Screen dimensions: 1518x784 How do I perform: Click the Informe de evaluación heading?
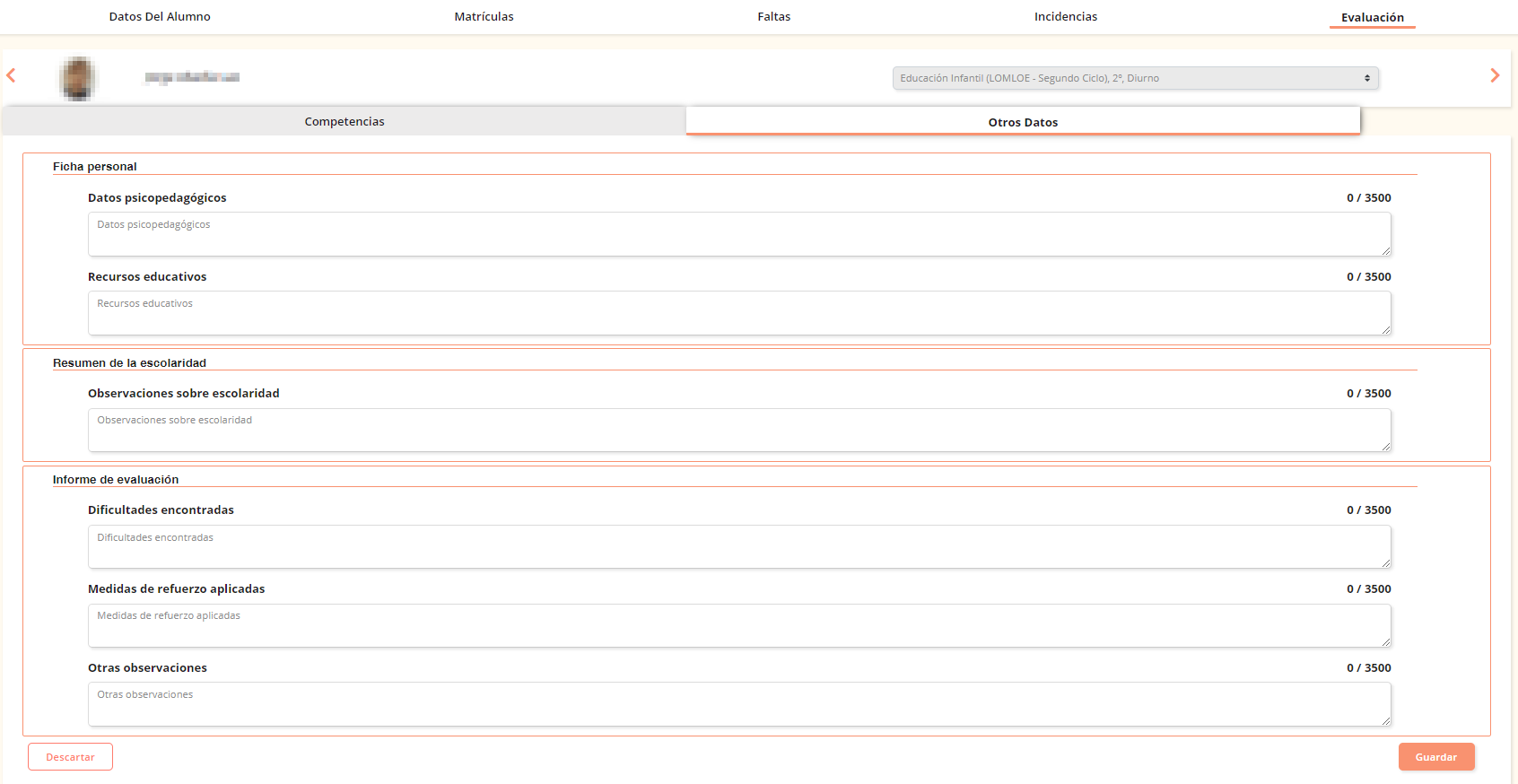(116, 480)
